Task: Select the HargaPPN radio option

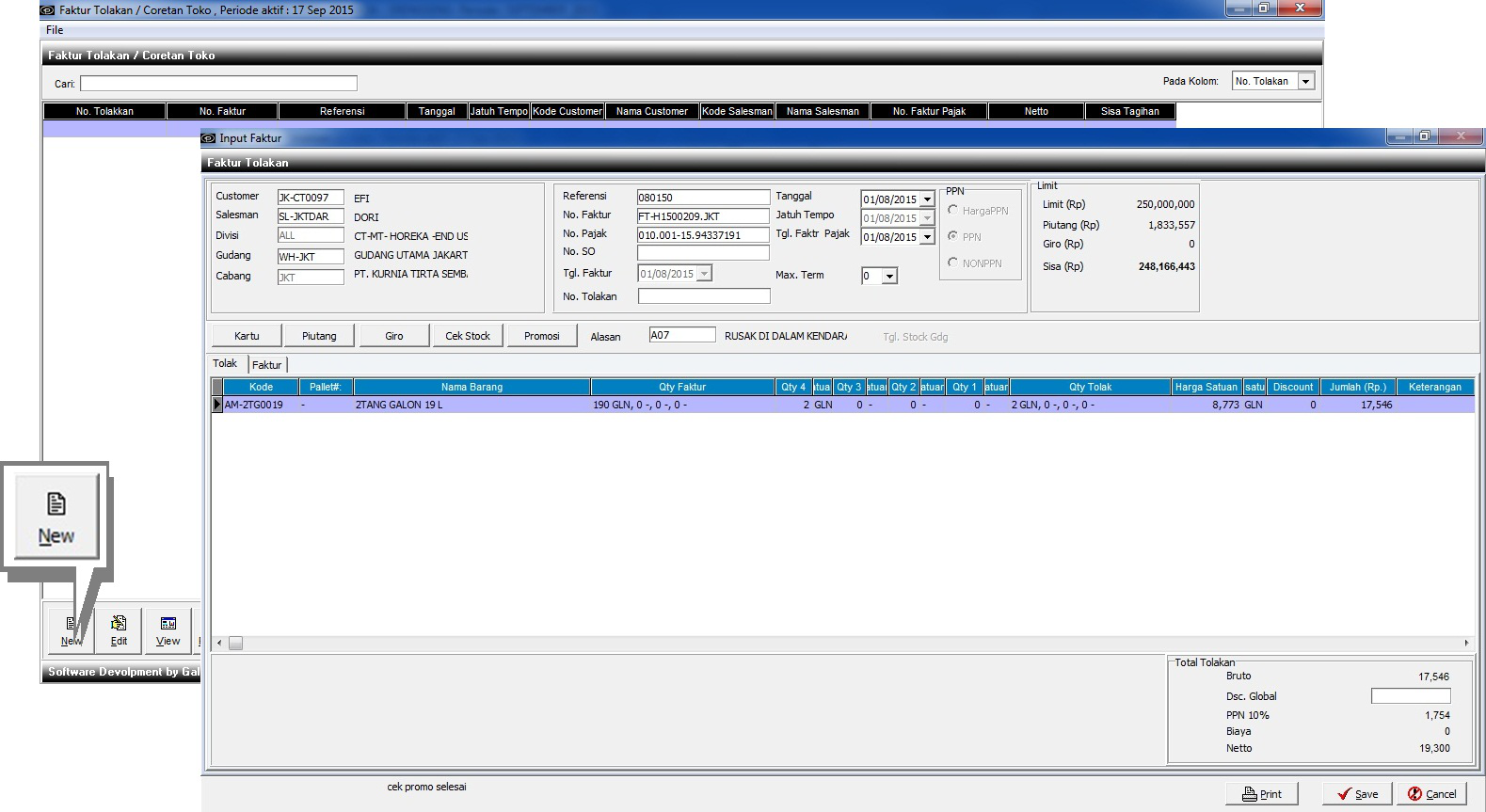Action: pos(953,211)
